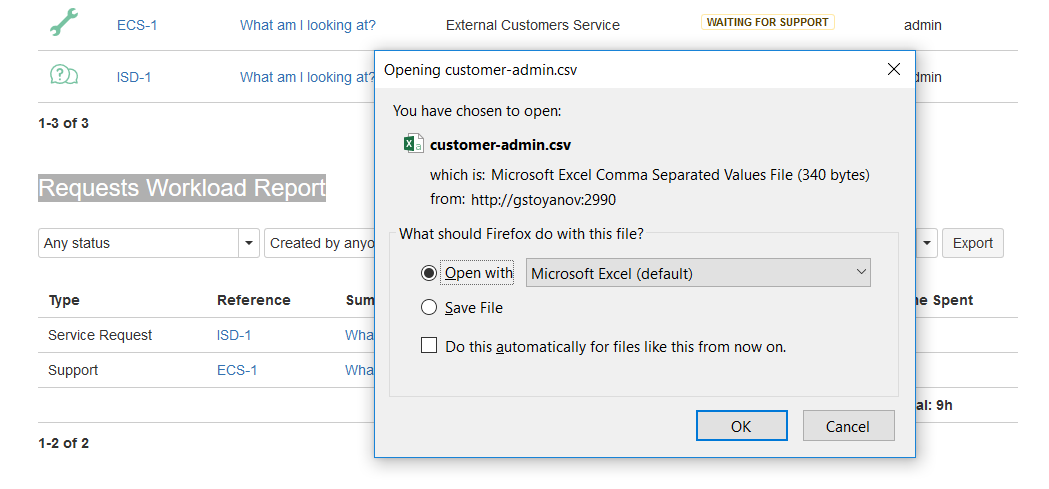Viewport: 1049px width, 489px height.
Task: Click the Export button
Action: click(x=972, y=243)
